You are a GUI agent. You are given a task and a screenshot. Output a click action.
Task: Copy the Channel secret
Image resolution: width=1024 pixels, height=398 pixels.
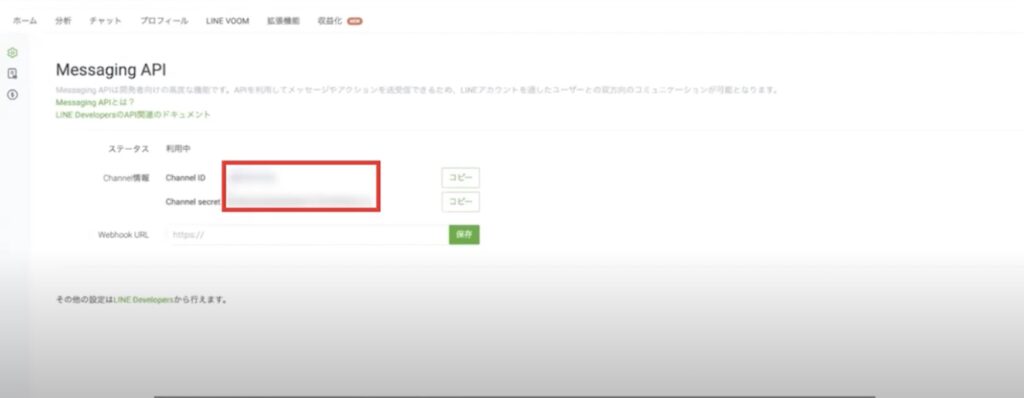(460, 201)
